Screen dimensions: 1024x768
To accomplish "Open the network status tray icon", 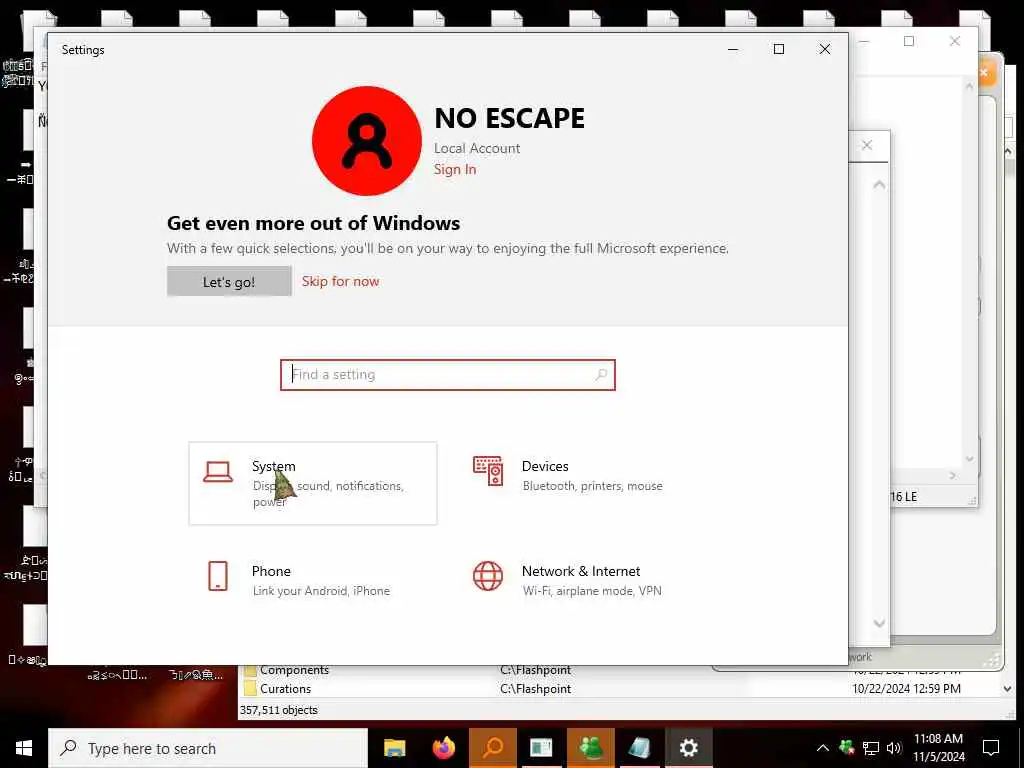I will (x=871, y=748).
